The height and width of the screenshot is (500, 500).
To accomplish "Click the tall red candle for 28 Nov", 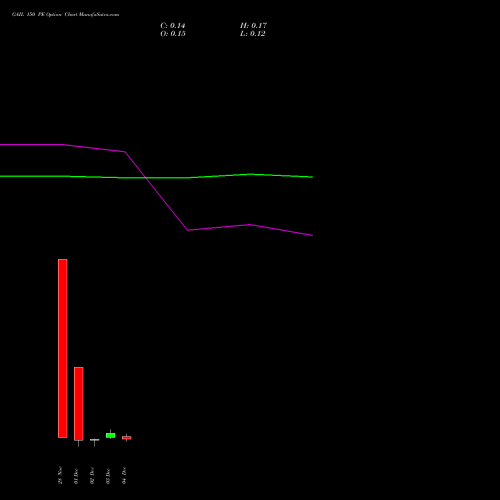I will click(63, 348).
